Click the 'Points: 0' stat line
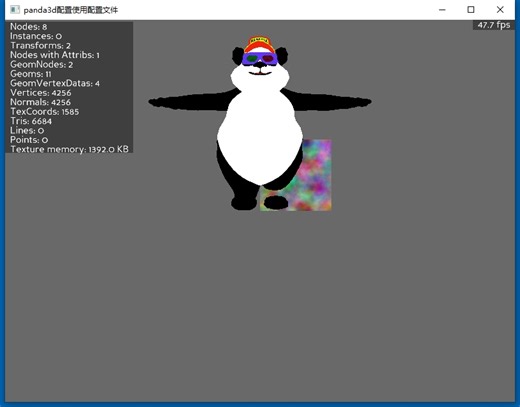520x407 pixels. [x=29, y=140]
